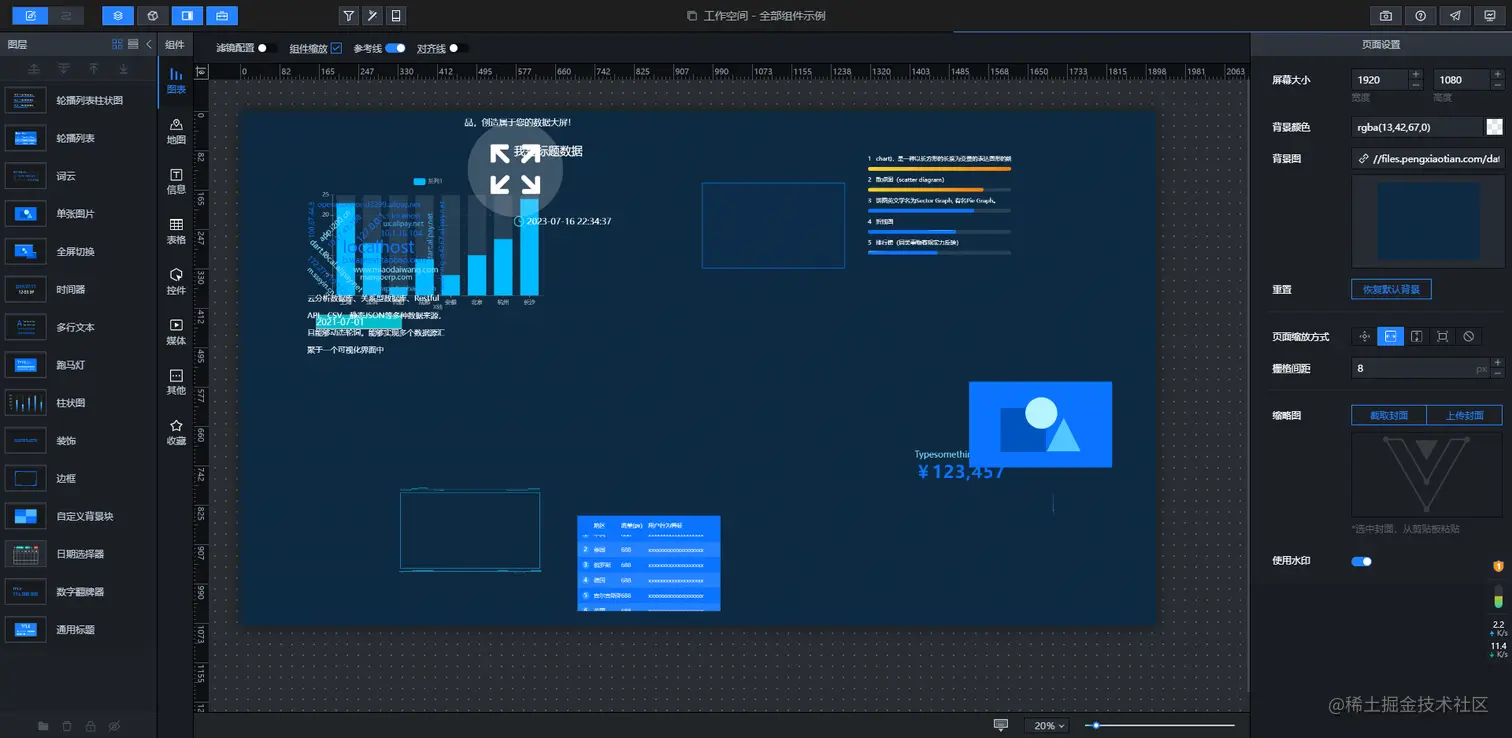Click the 截取封面 button
Image resolution: width=1512 pixels, height=738 pixels.
click(1389, 415)
